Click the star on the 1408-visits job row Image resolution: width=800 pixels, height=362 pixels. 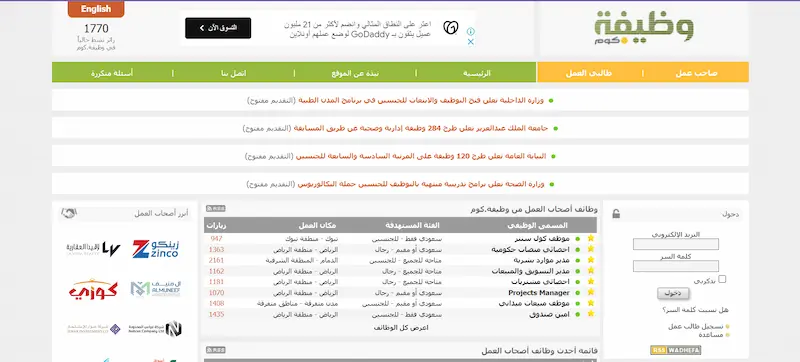point(591,303)
